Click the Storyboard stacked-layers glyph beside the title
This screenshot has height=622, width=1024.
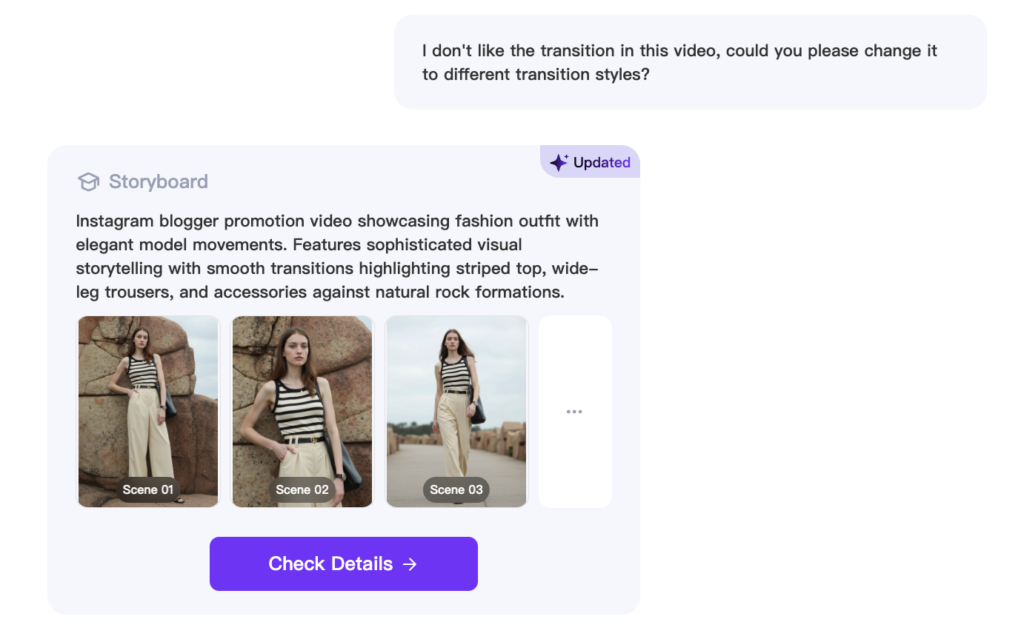[x=89, y=182]
